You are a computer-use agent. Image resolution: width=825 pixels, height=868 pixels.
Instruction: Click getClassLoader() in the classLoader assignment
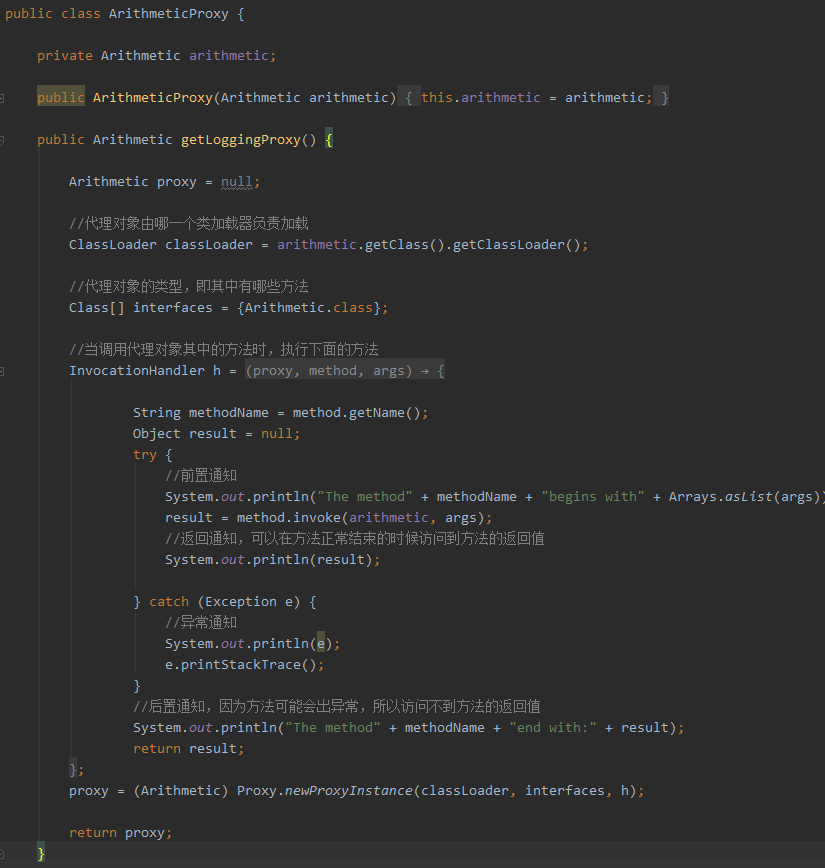tap(516, 245)
